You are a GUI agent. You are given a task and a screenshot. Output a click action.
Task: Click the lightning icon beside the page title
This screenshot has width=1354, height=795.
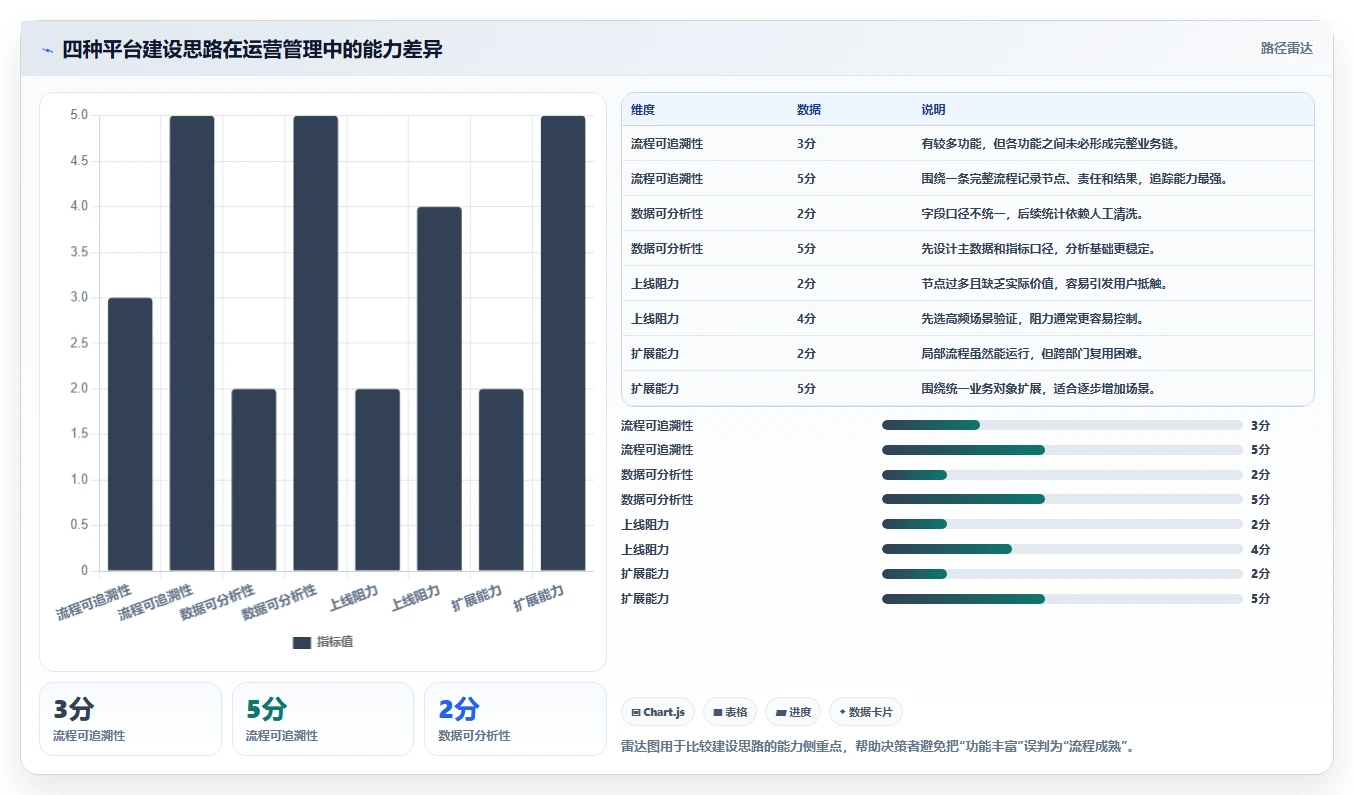[x=48, y=50]
